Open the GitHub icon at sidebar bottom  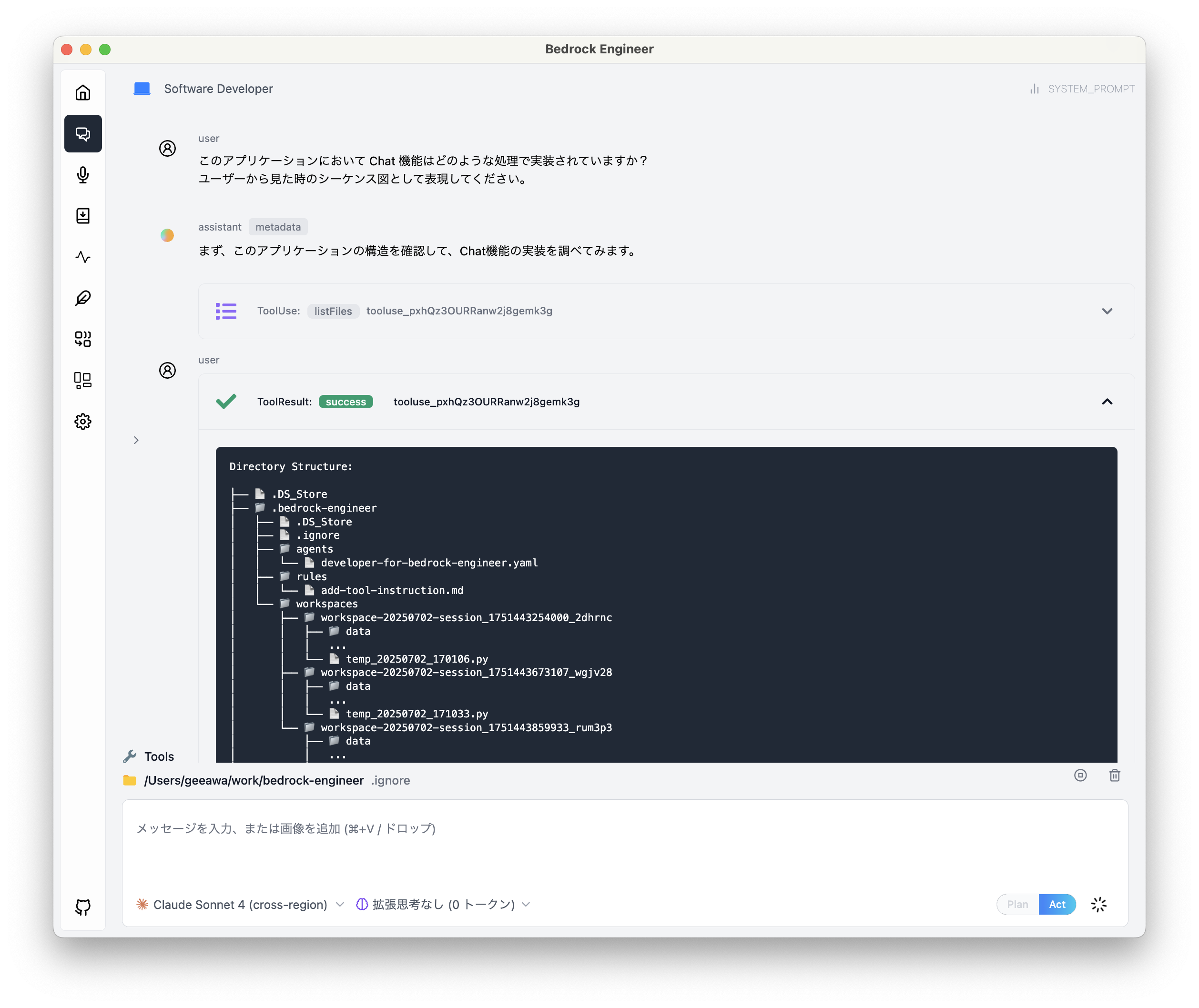pos(83,907)
